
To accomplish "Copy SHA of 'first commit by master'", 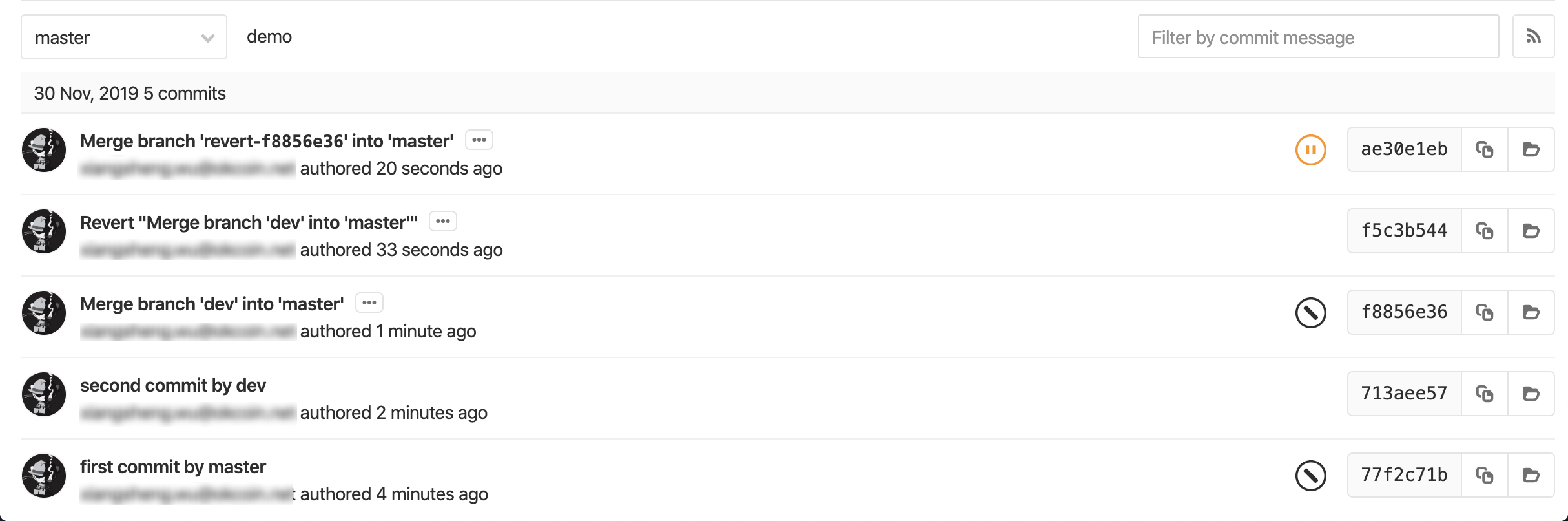I will pos(1485,474).
